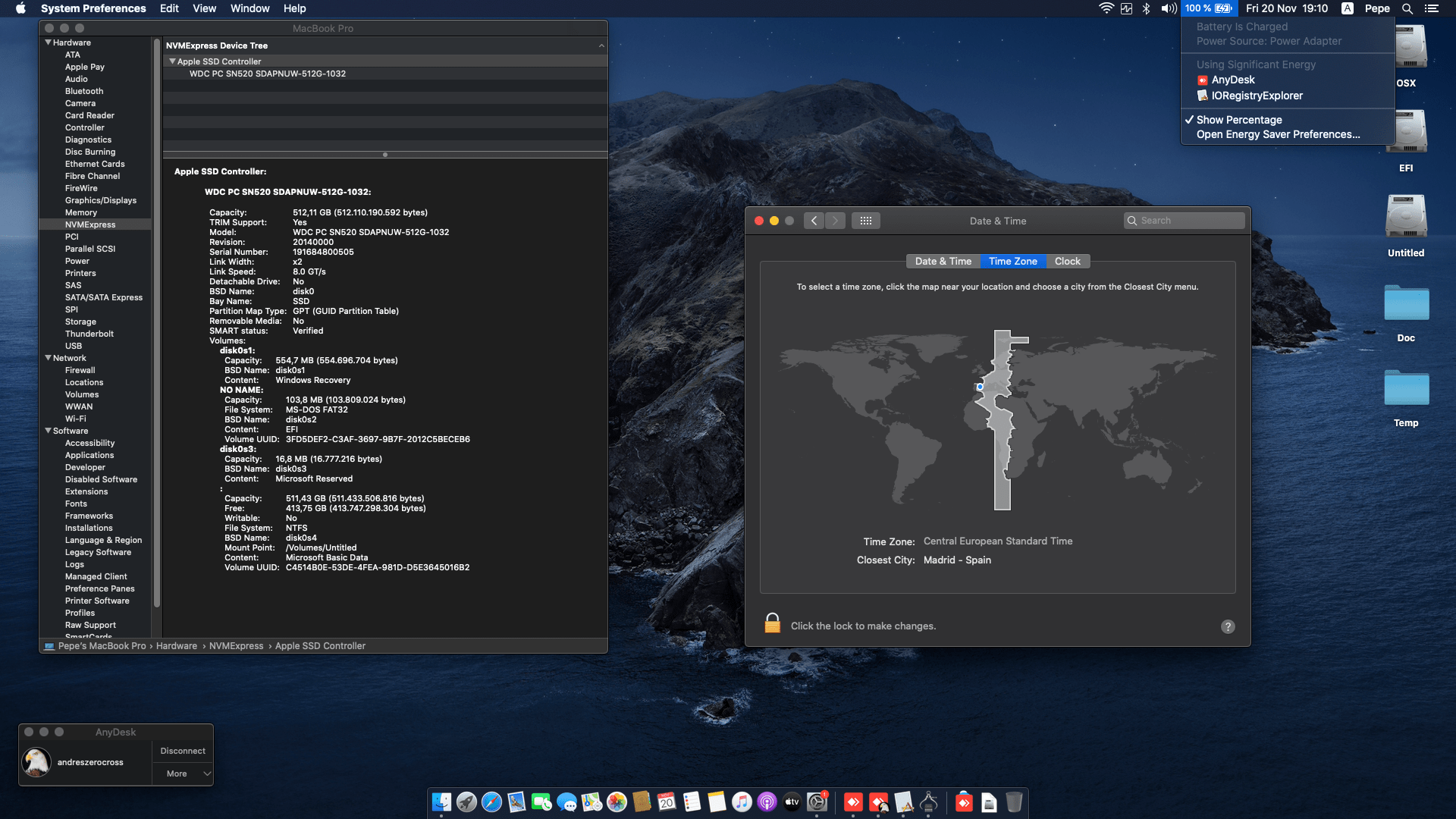This screenshot has width=1456, height=819.
Task: Expand the More options in AnyDesk
Action: (x=182, y=773)
